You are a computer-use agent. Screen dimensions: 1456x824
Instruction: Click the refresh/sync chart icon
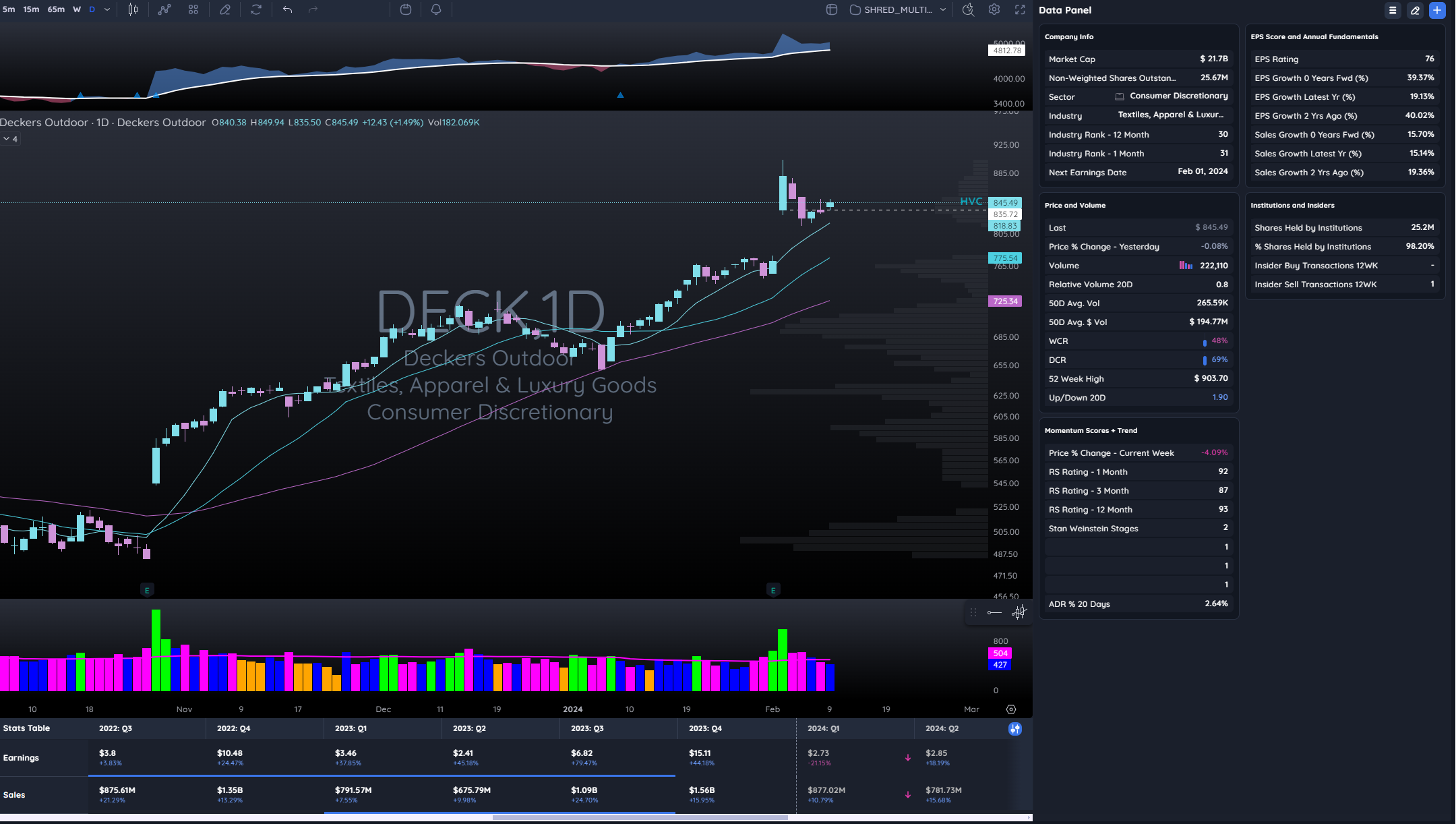click(x=256, y=9)
